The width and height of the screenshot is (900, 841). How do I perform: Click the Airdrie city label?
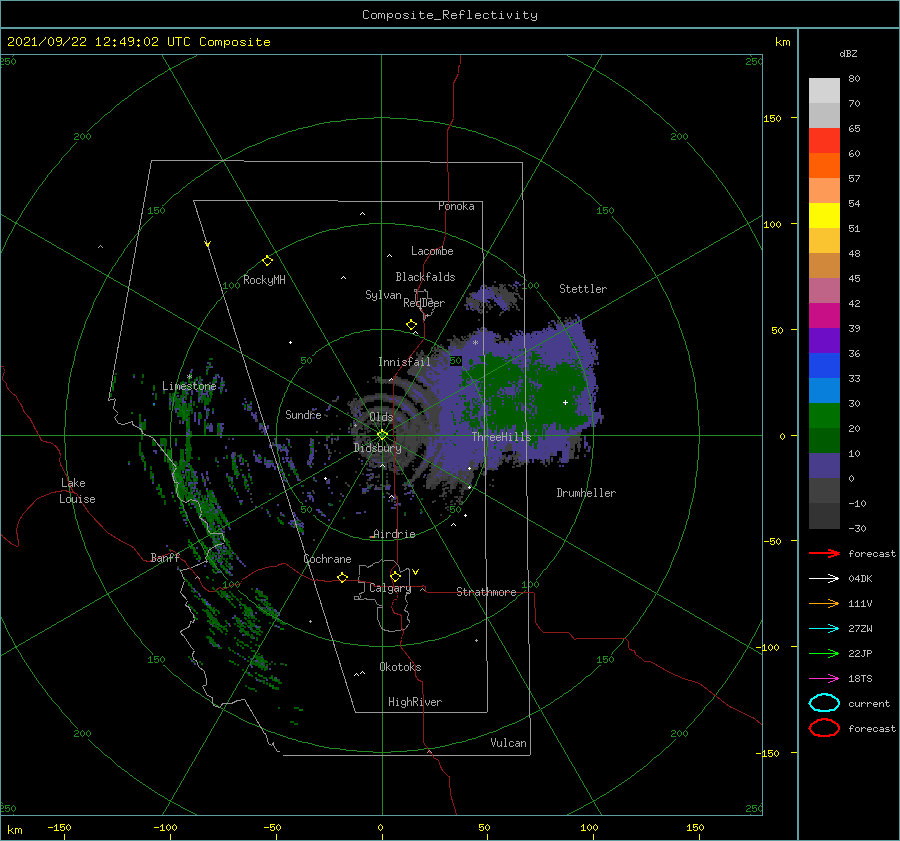point(394,534)
